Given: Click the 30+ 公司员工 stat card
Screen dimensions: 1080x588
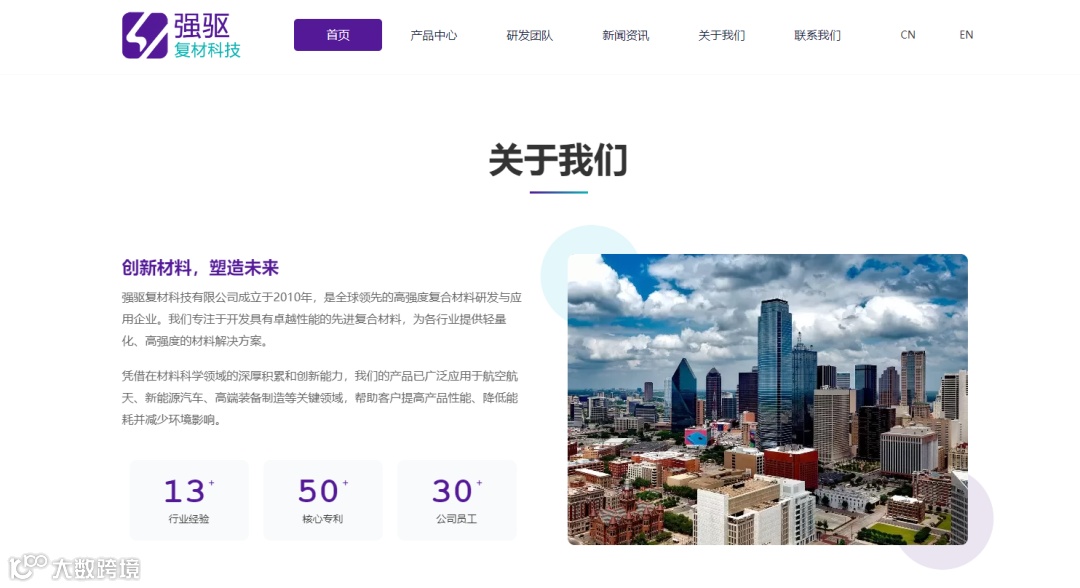Looking at the screenshot, I should (x=456, y=500).
